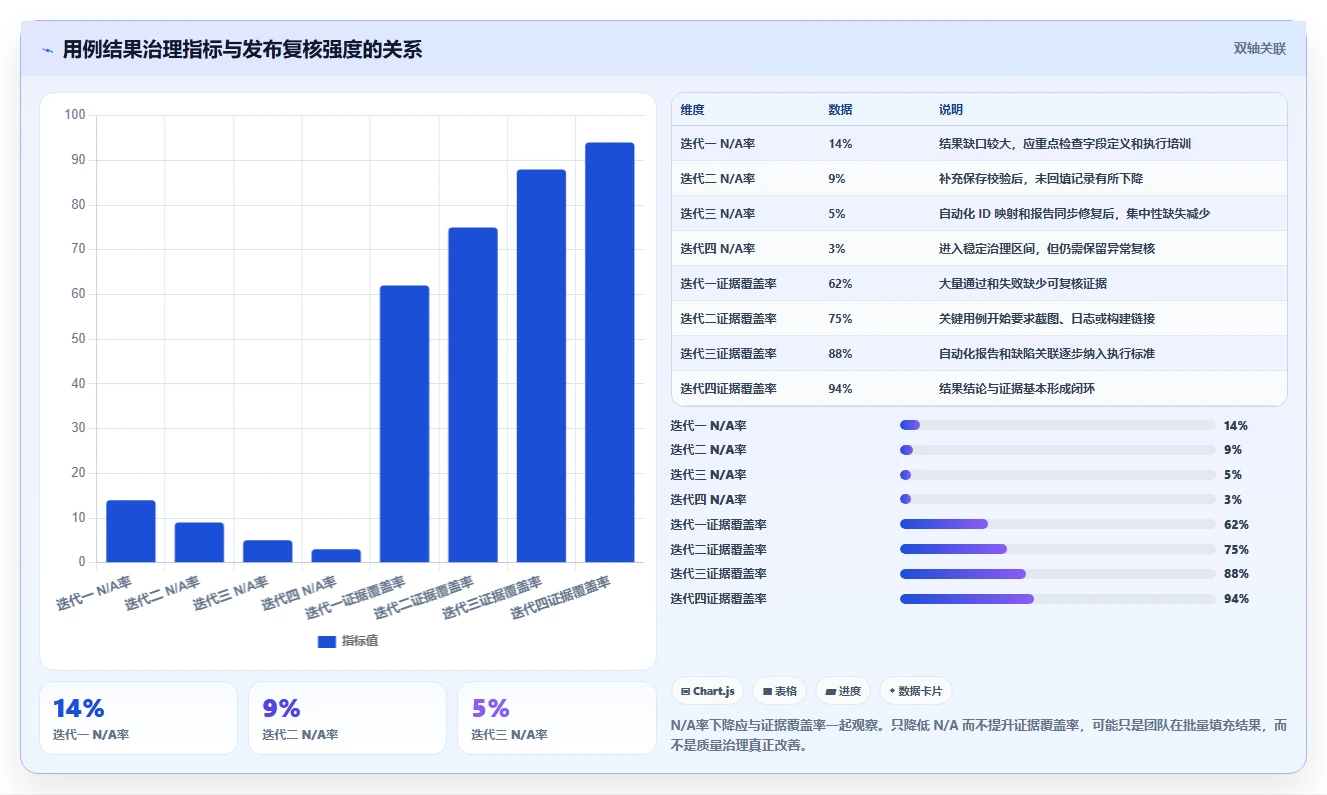This screenshot has height=795, width=1327.
Task: Click the 维度 column header
Action: pyautogui.click(x=692, y=110)
